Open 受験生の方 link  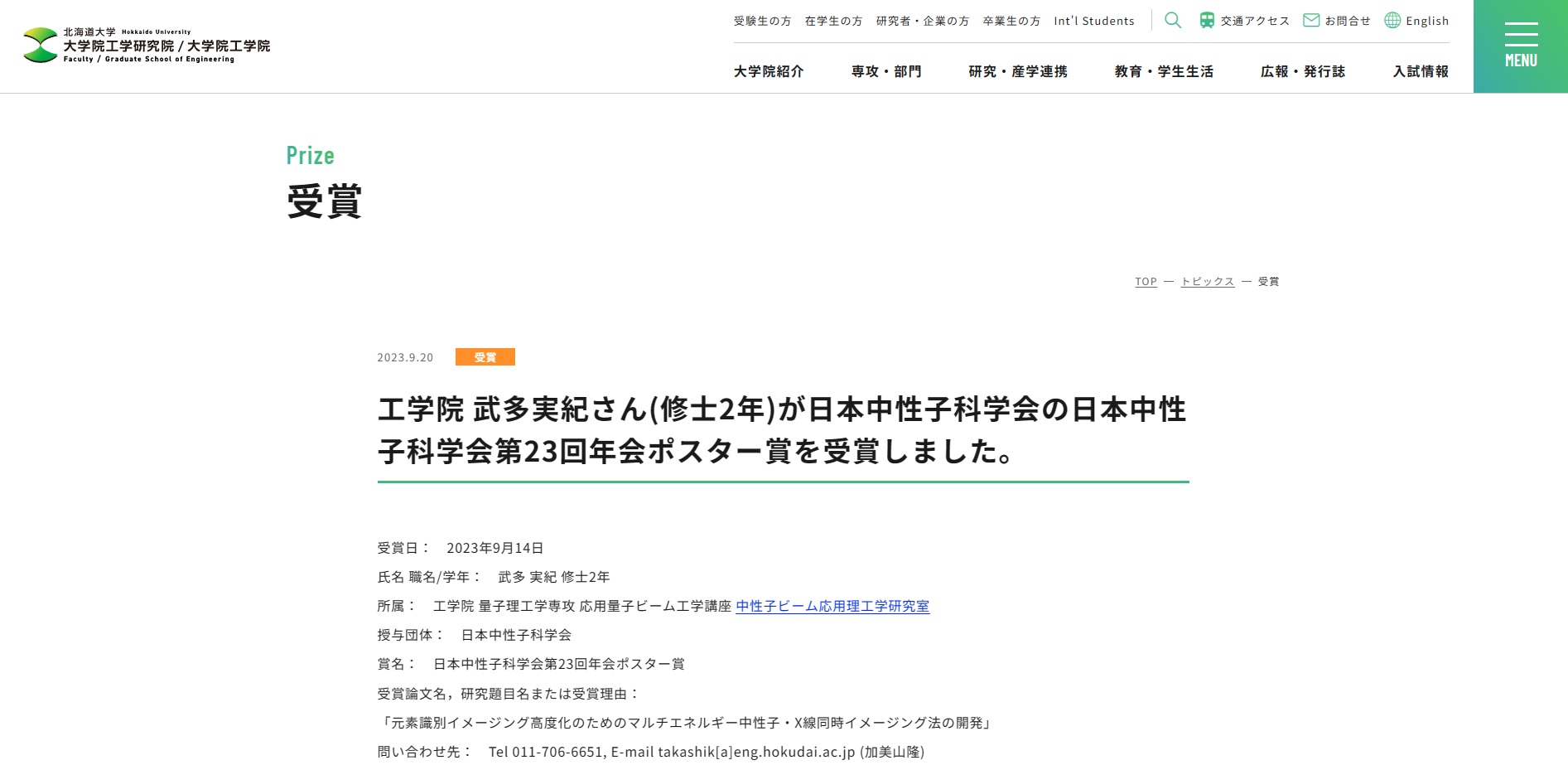(x=762, y=21)
